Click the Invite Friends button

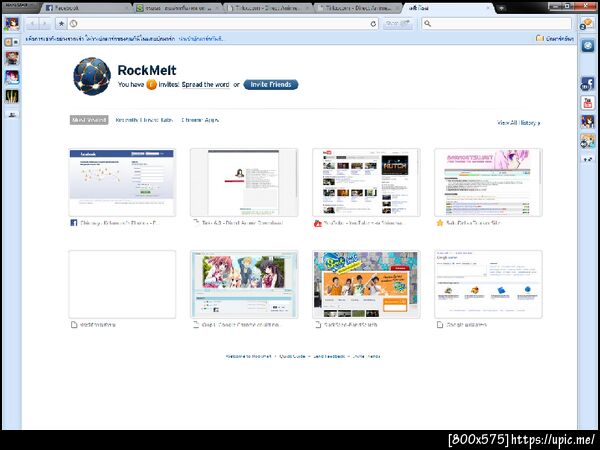pos(271,85)
